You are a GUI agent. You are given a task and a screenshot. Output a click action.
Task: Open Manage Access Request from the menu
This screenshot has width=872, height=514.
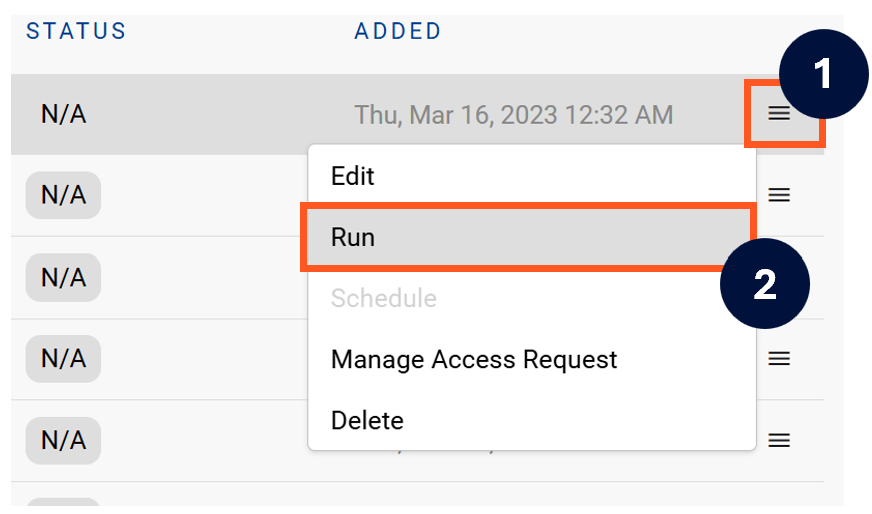click(x=474, y=359)
